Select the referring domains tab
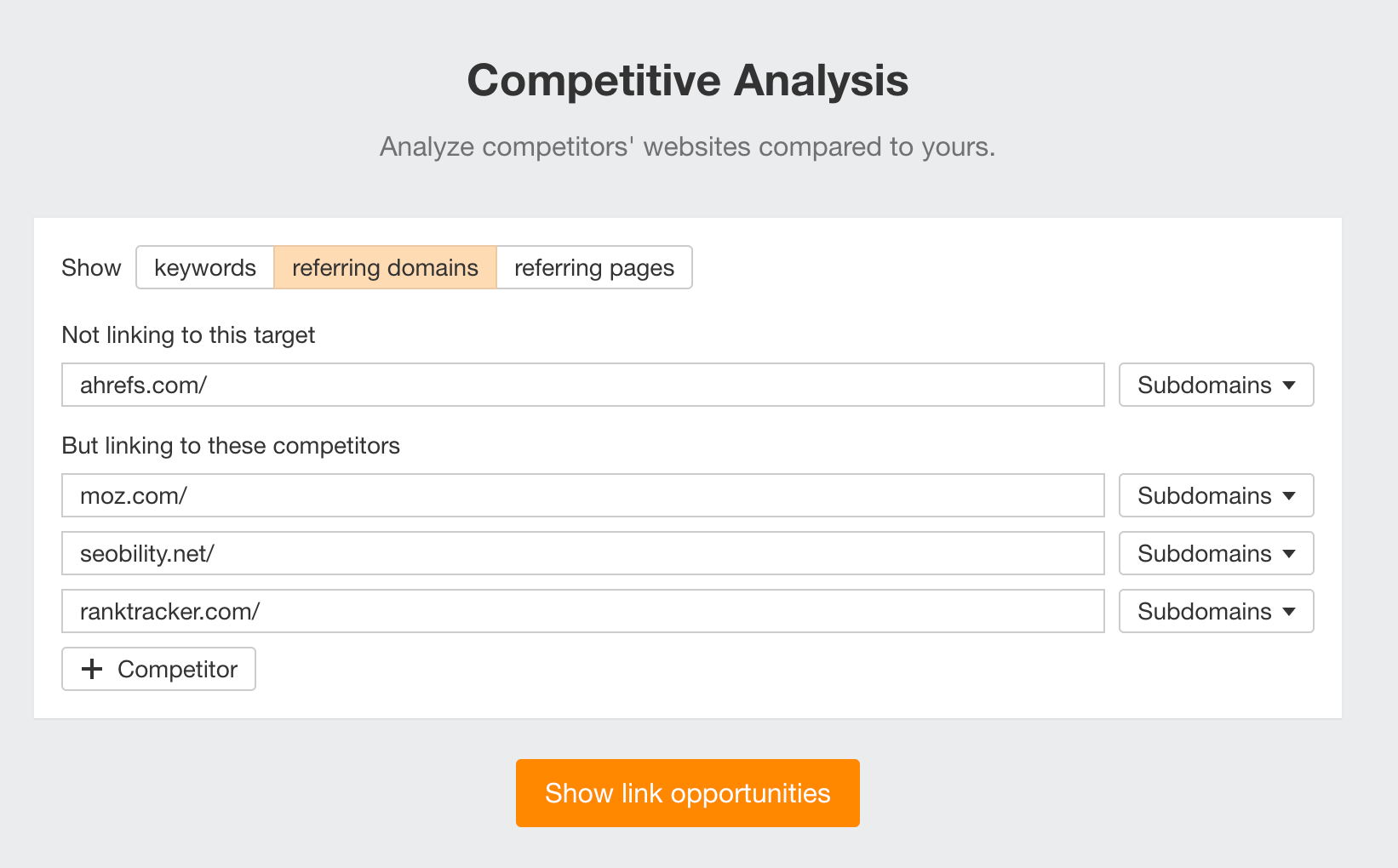This screenshot has height=868, width=1398. tap(384, 267)
